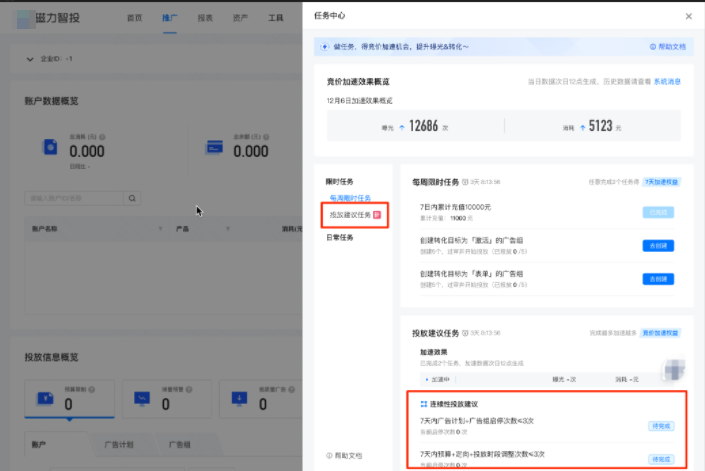705x471 pixels.
Task: Click the help circle icon beside 帮助文档 top right
Action: pyautogui.click(x=653, y=47)
